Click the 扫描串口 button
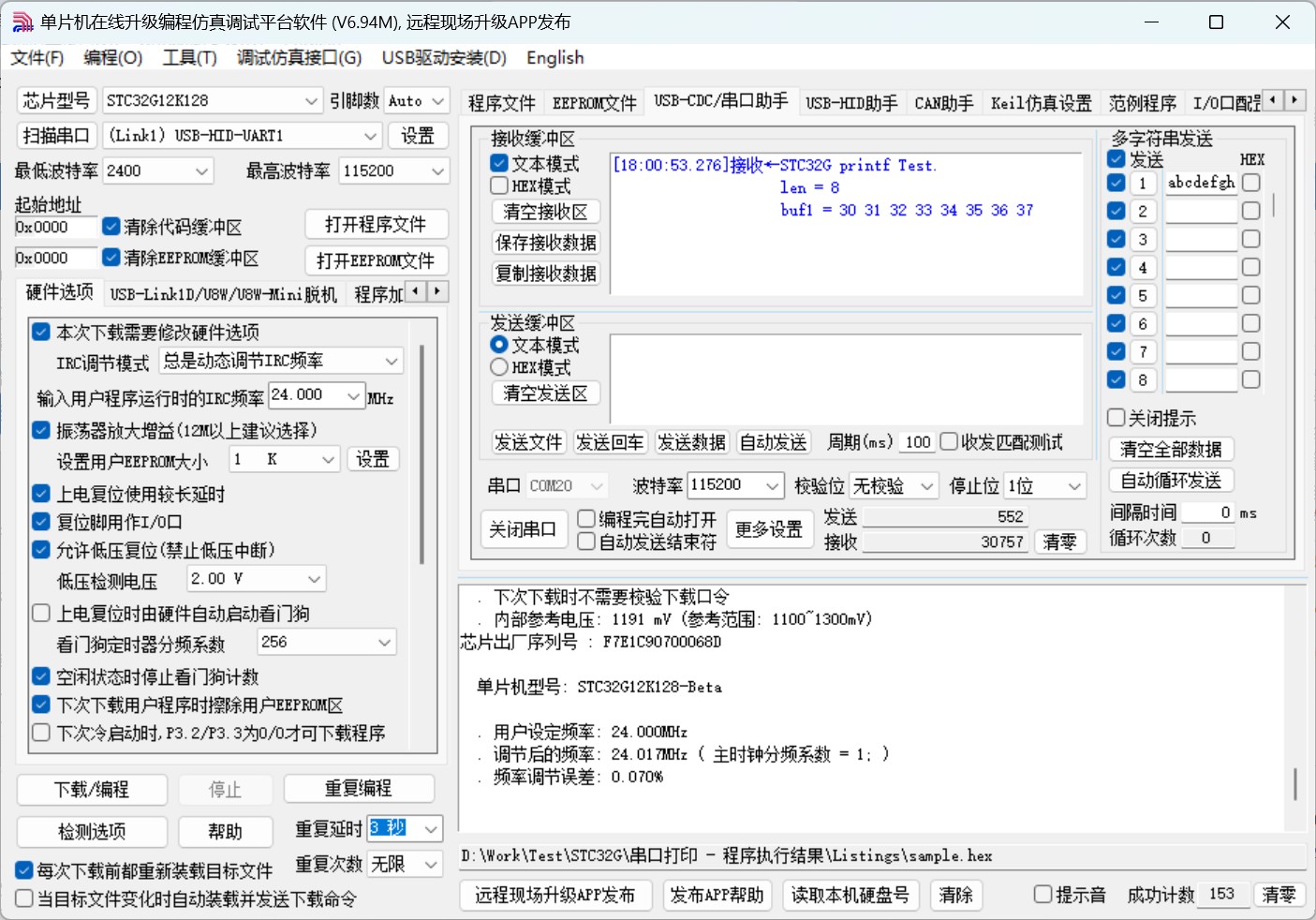 pos(56,136)
